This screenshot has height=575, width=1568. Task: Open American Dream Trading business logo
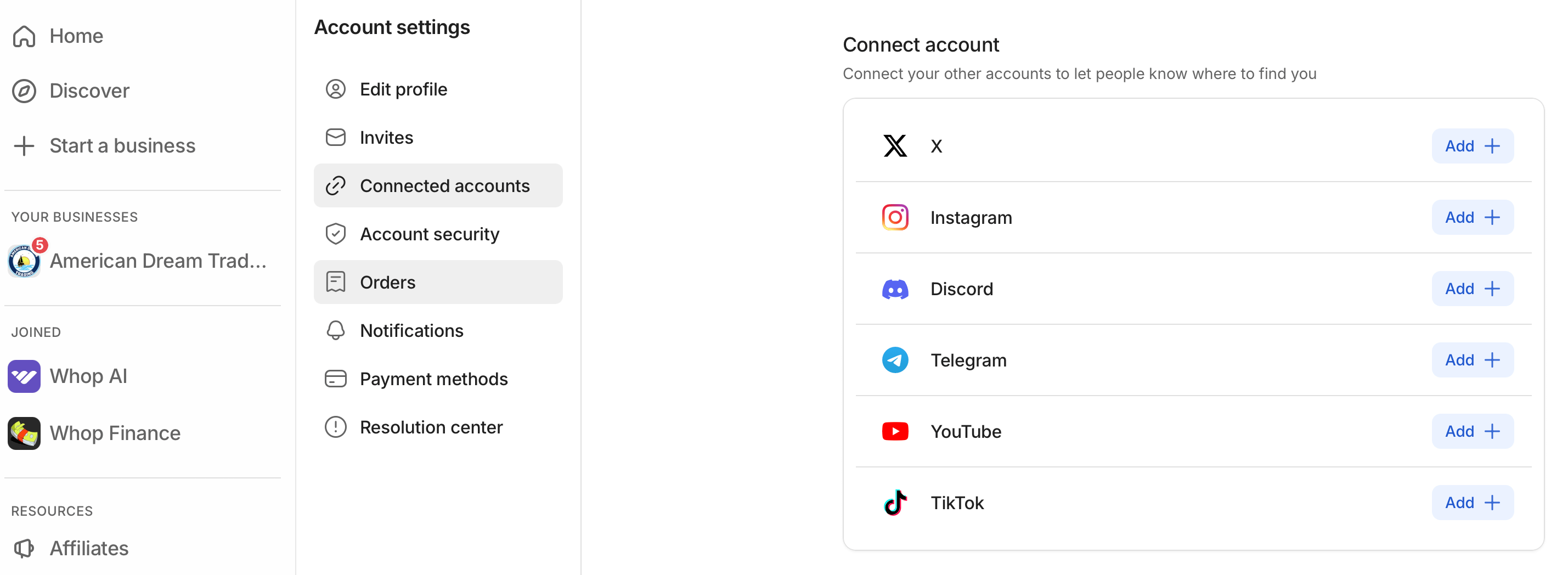[x=24, y=262]
